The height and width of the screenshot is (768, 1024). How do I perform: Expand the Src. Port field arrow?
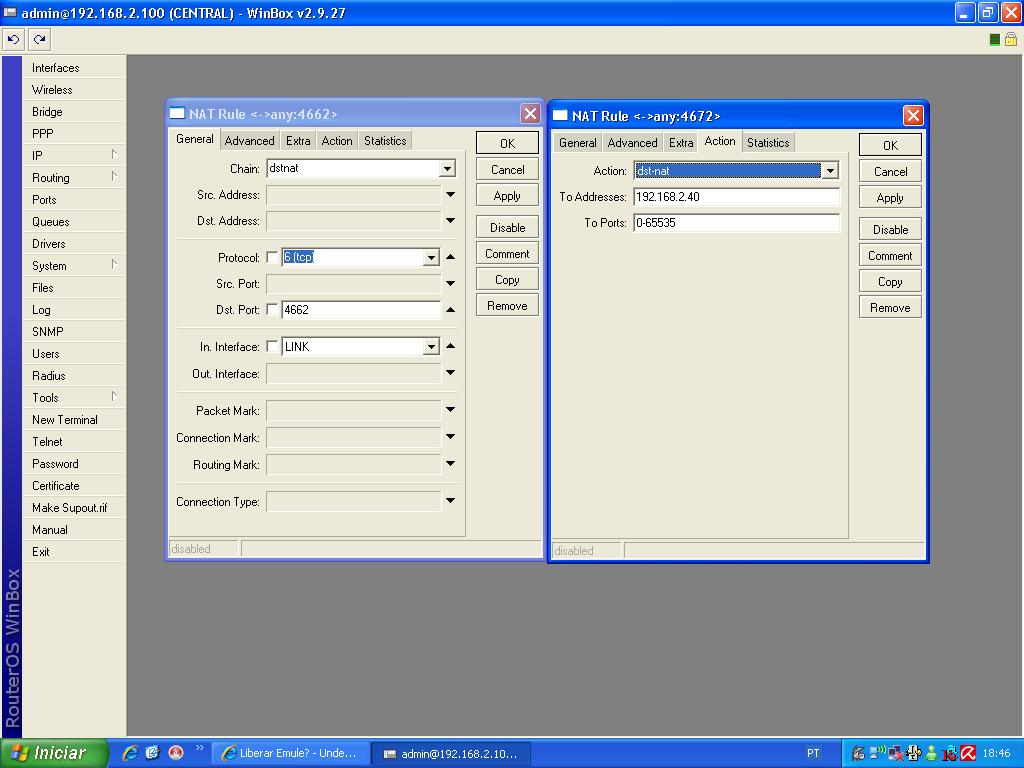click(451, 283)
